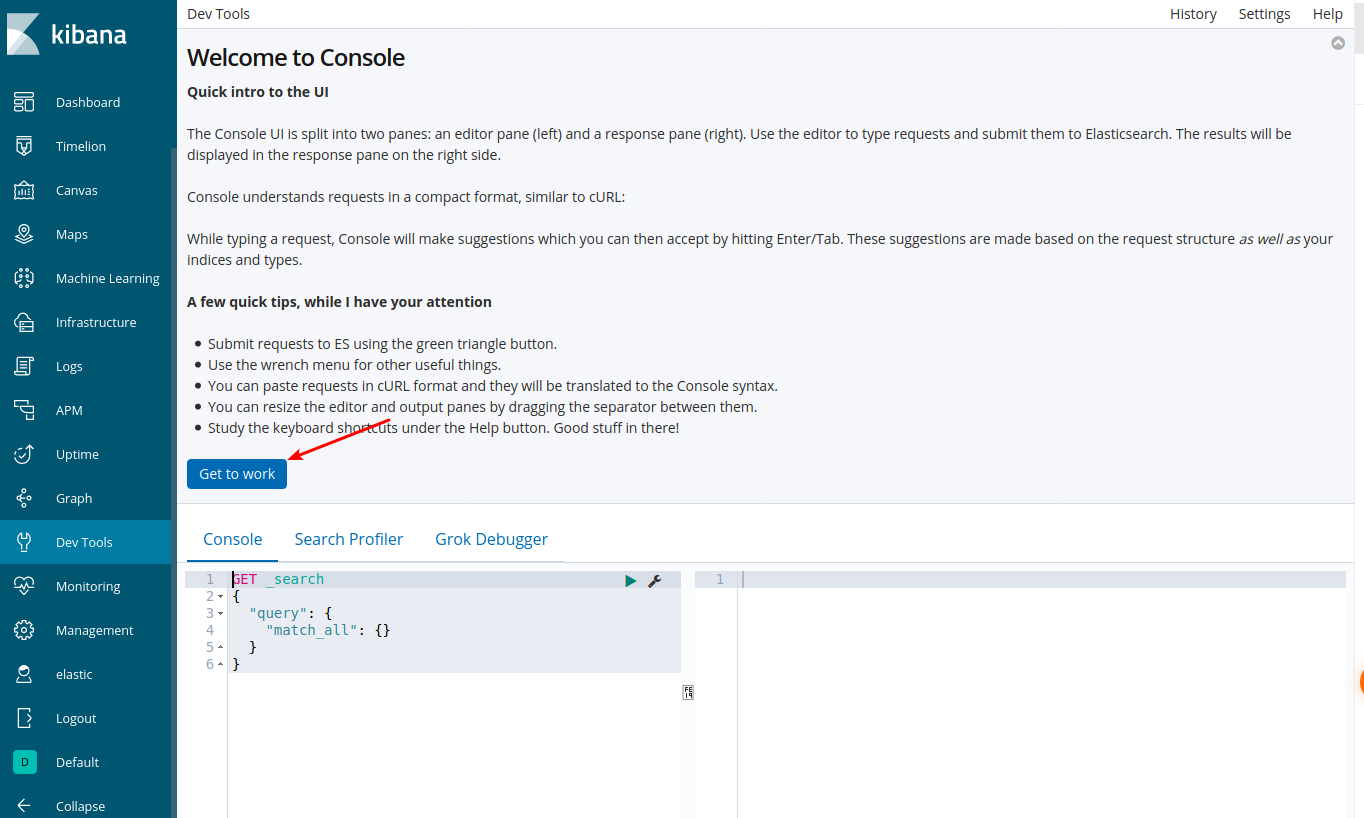The height and width of the screenshot is (818, 1364).
Task: Click the "match_all" text in editor
Action: point(311,631)
